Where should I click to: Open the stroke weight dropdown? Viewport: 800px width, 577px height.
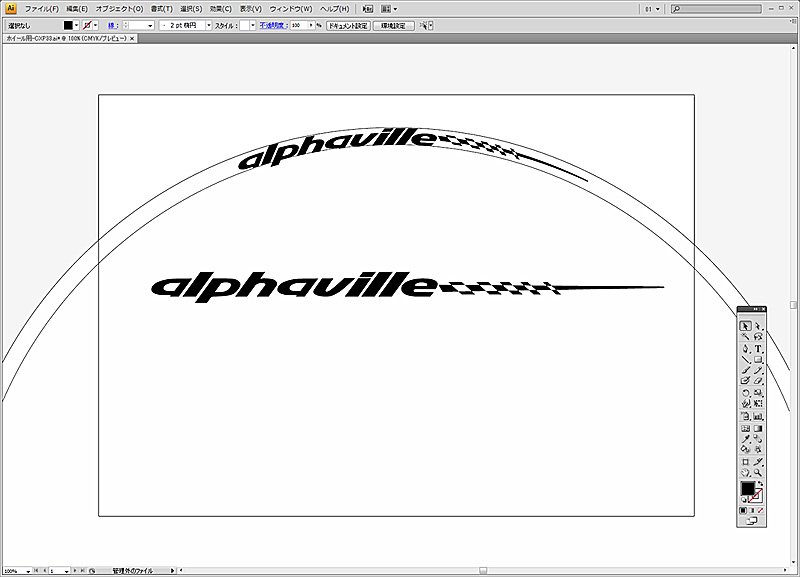click(x=149, y=26)
